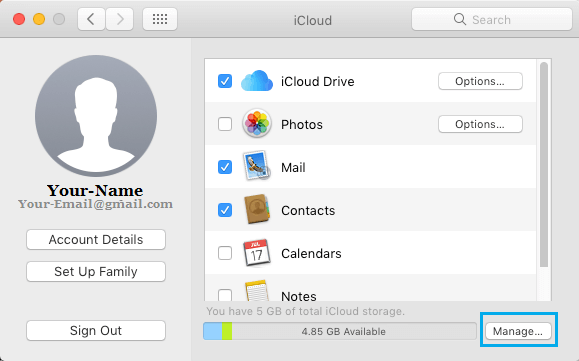The width and height of the screenshot is (579, 361).
Task: Minimize window with yellow button
Action: (39, 19)
